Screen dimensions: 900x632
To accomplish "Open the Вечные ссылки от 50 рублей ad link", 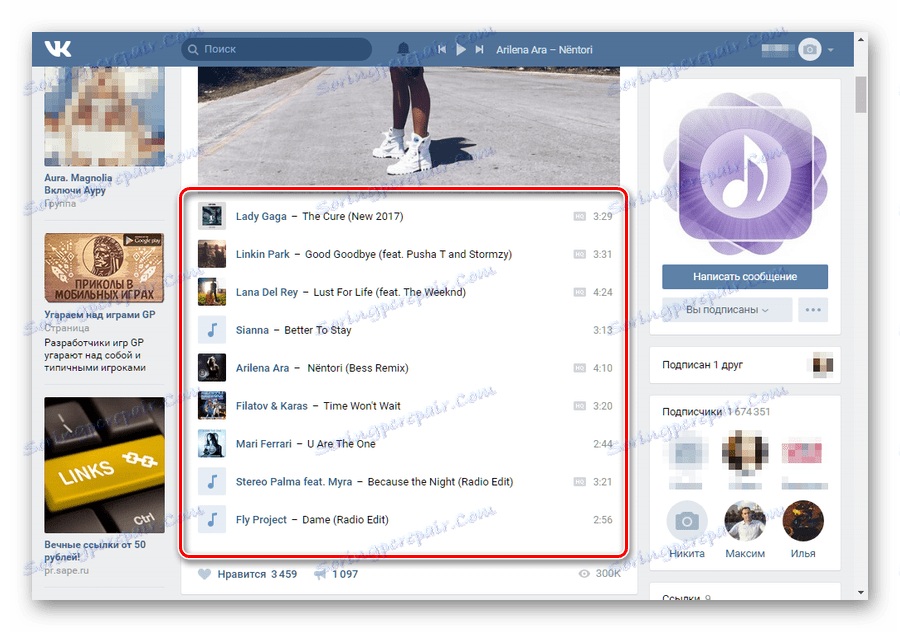I will click(x=95, y=550).
